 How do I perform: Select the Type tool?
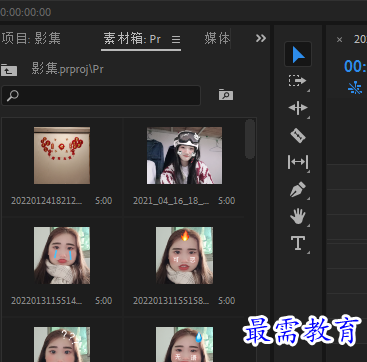point(298,243)
